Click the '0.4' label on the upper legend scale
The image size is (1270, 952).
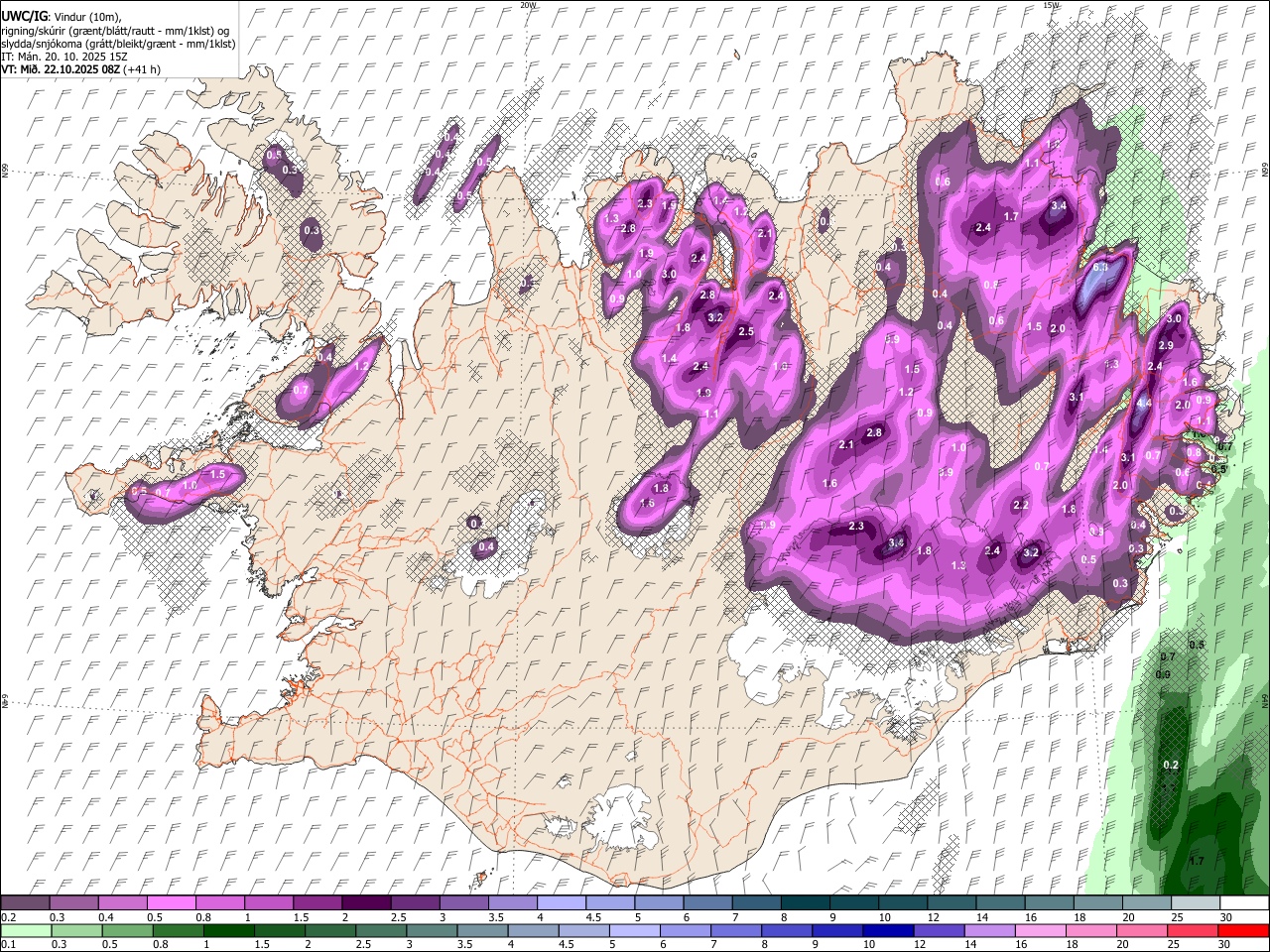pyautogui.click(x=106, y=917)
